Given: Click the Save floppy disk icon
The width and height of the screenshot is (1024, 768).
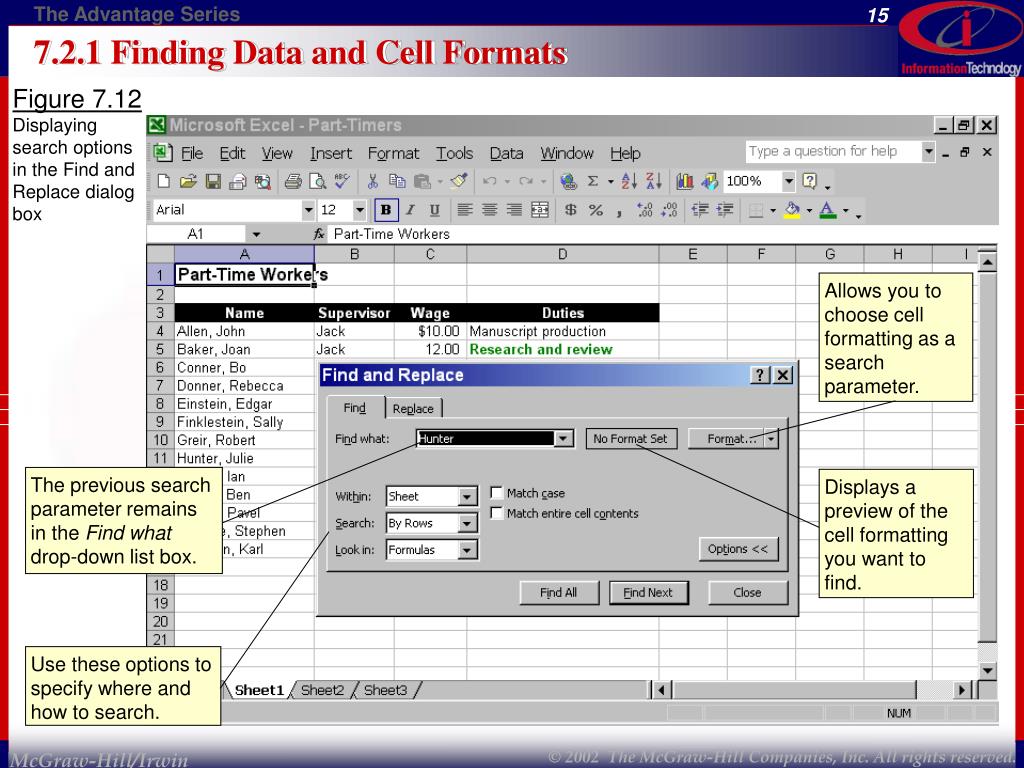Looking at the screenshot, I should click(x=213, y=182).
